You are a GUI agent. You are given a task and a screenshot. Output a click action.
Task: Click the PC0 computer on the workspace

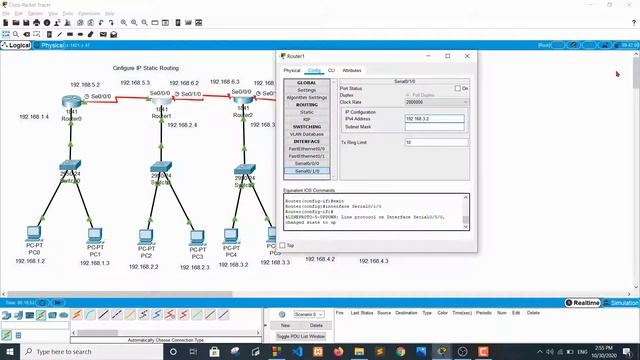(33, 234)
